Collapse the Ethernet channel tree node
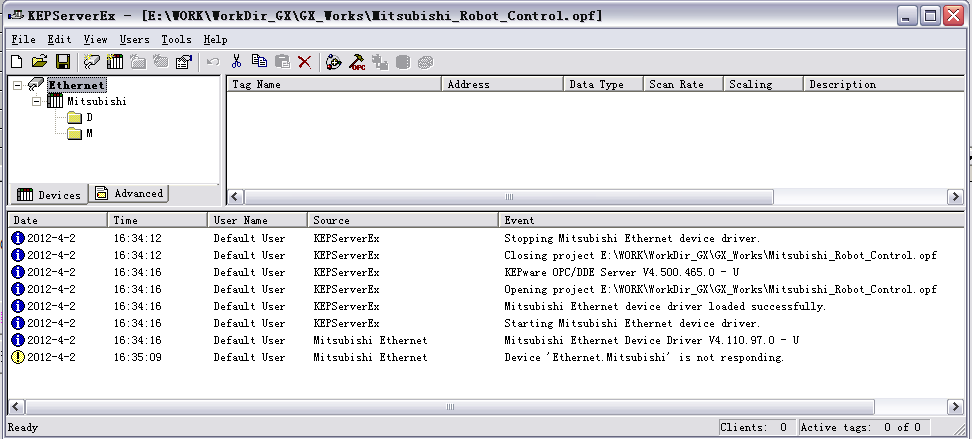The image size is (972, 439). pos(19,85)
